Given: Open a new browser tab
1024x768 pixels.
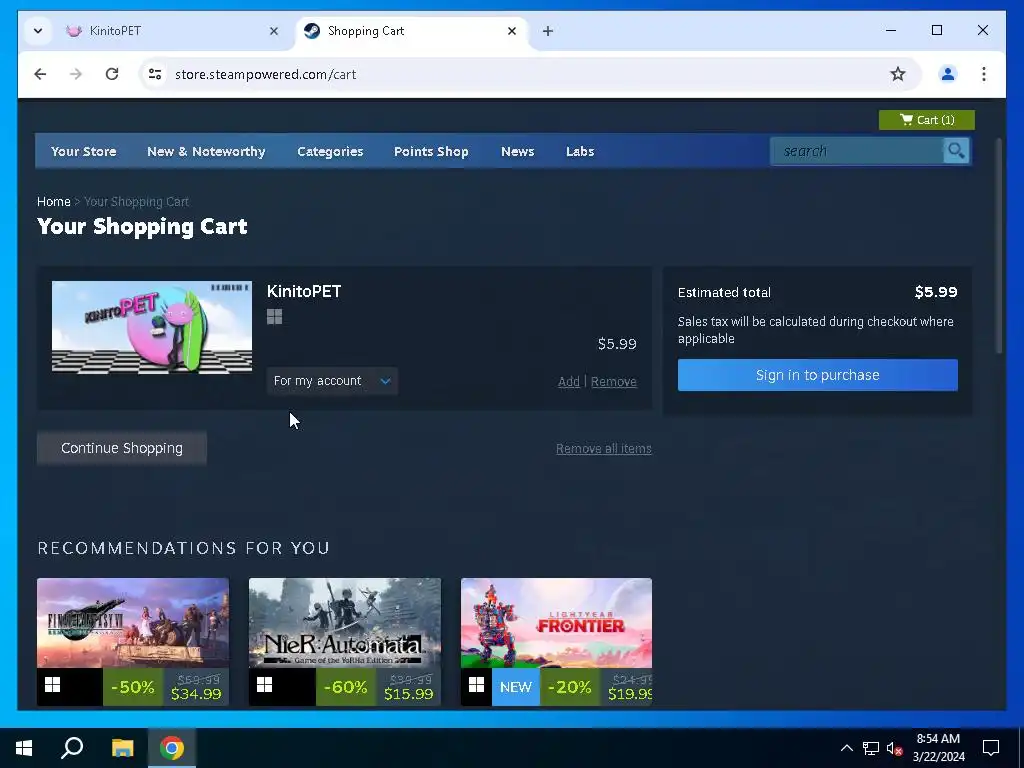Looking at the screenshot, I should 548,31.
